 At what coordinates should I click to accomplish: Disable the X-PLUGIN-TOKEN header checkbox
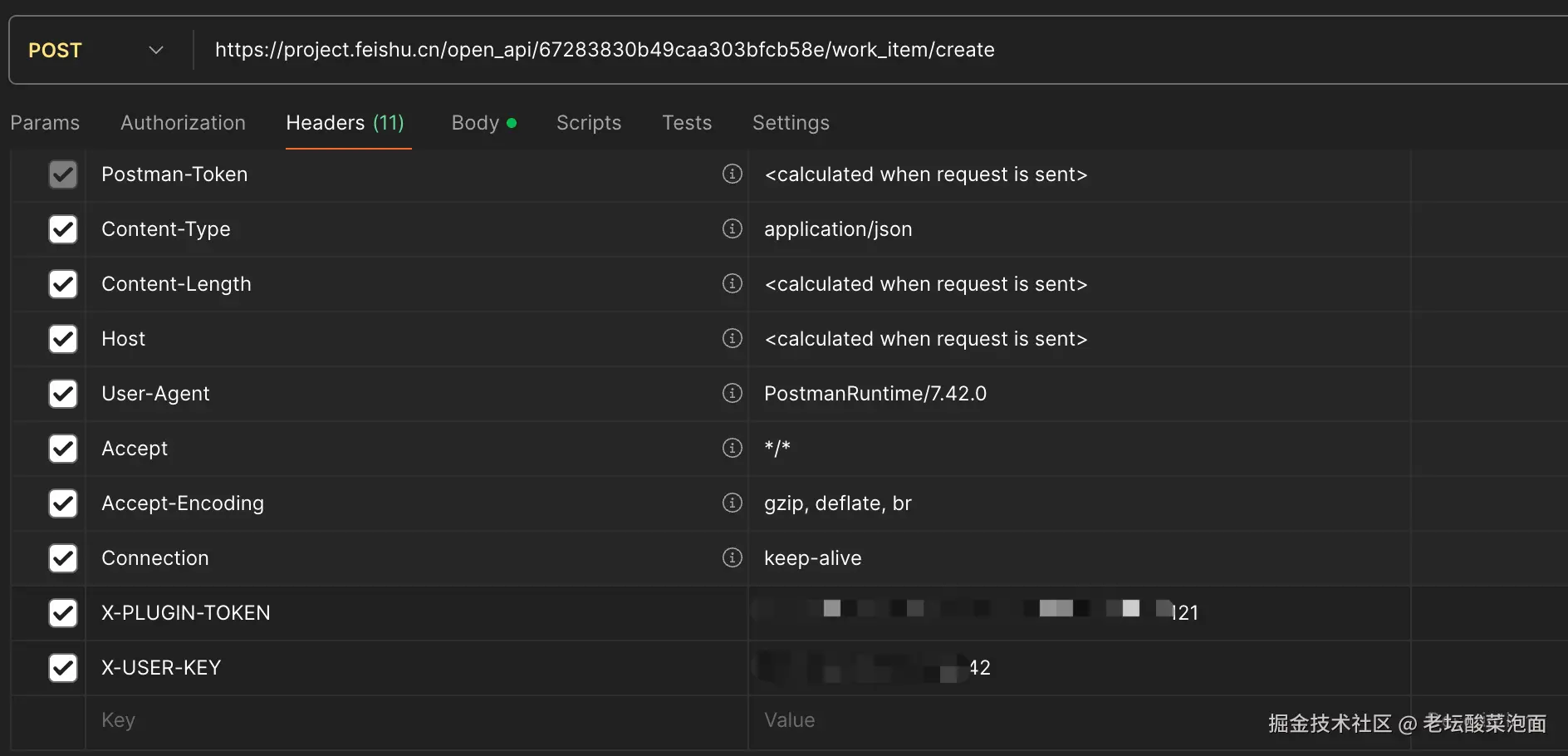(63, 613)
